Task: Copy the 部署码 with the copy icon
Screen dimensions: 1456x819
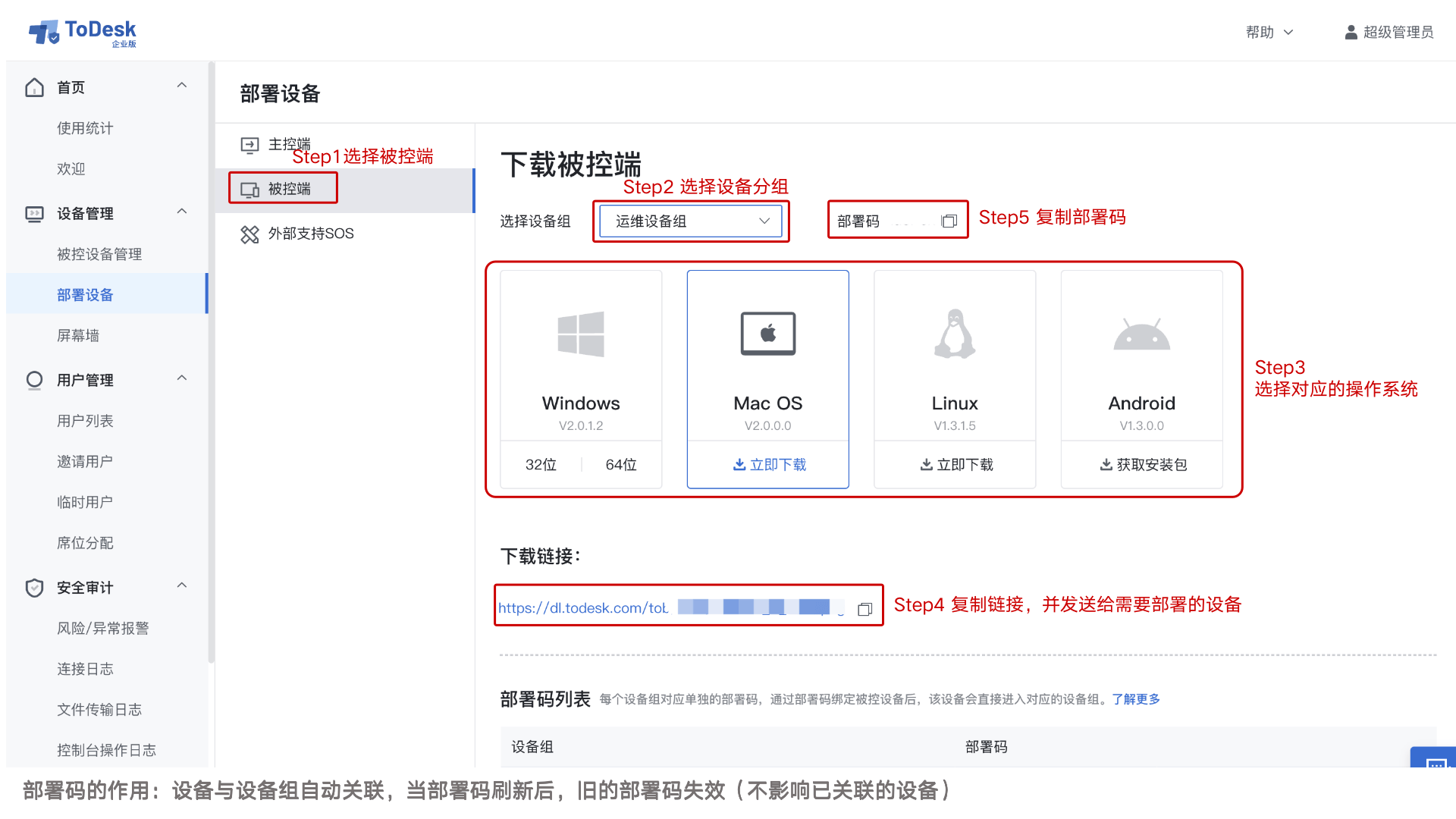Action: point(949,221)
